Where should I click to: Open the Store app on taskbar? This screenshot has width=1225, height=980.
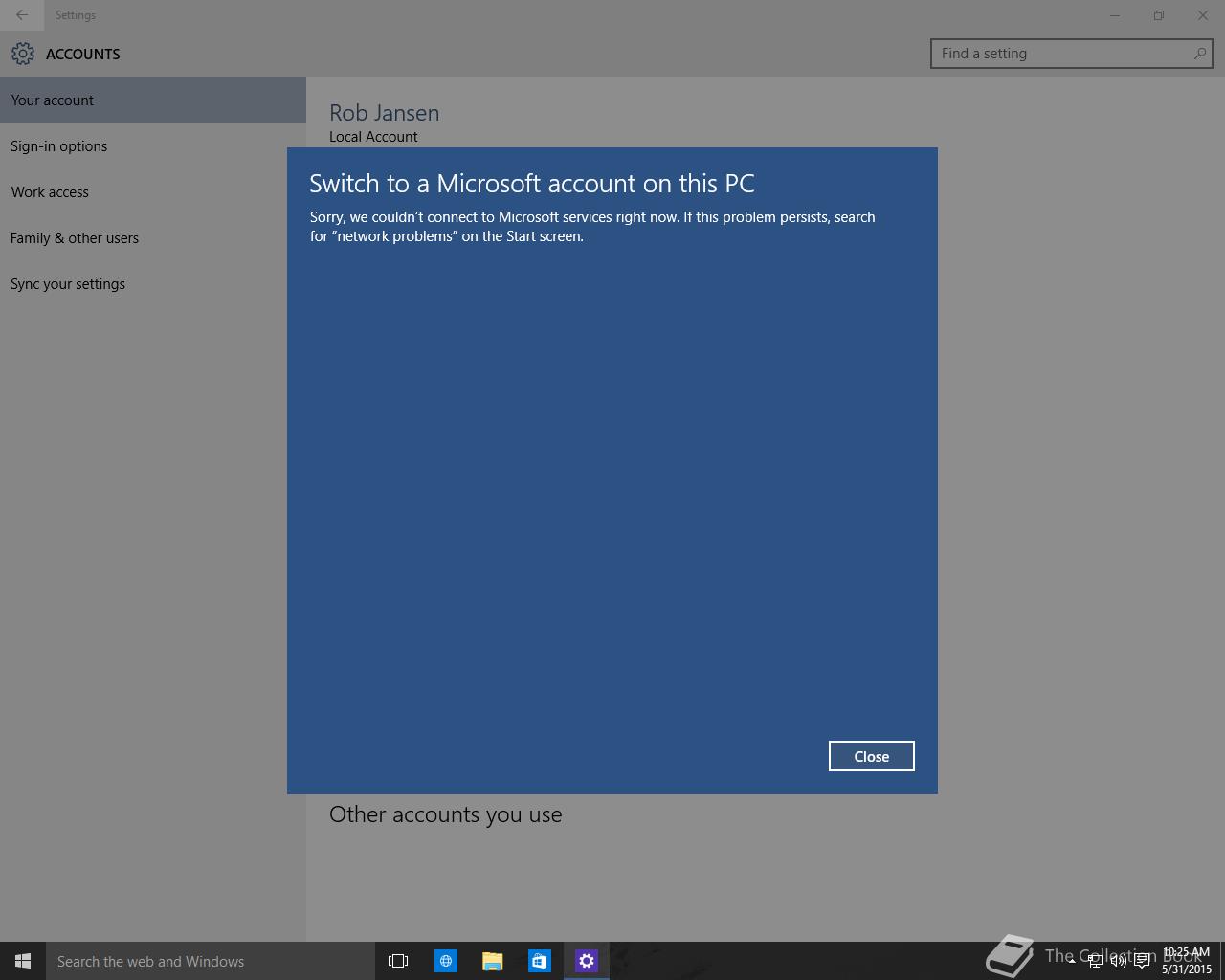[x=540, y=961]
